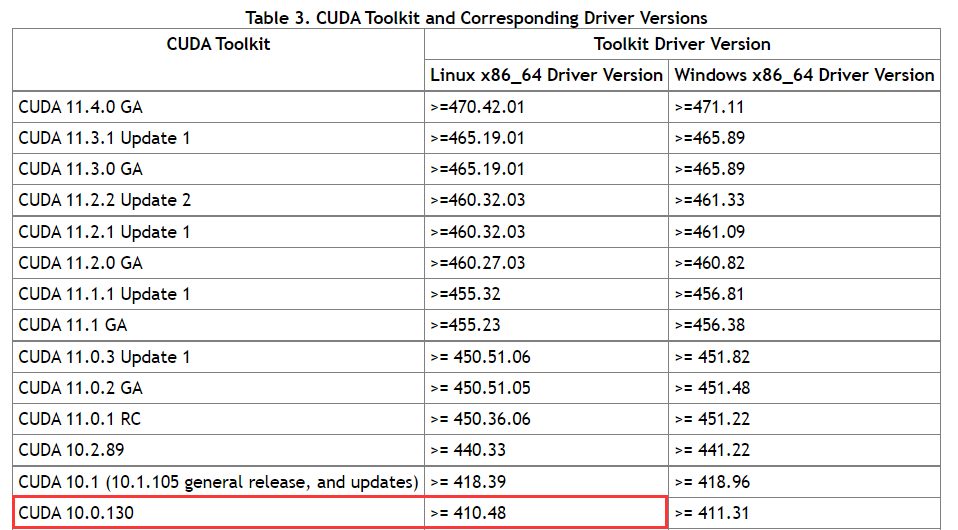Viewport: 958px width, 530px height.
Task: Select the '>= 451.22' Windows driver cell
Action: (804, 419)
